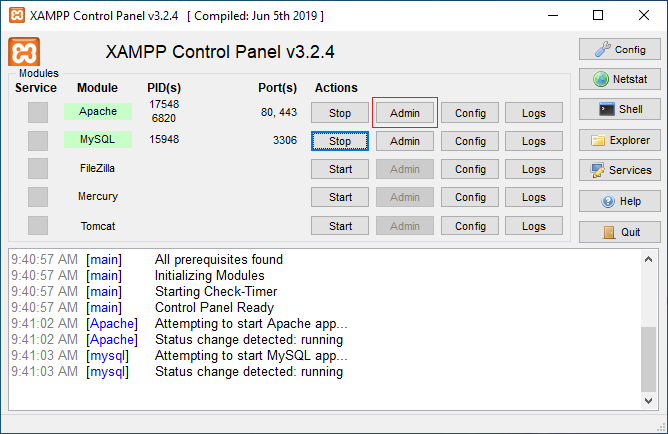Screen dimensions: 668x434
Task: Click the XAMPP orange logo icon
Action: point(23,53)
